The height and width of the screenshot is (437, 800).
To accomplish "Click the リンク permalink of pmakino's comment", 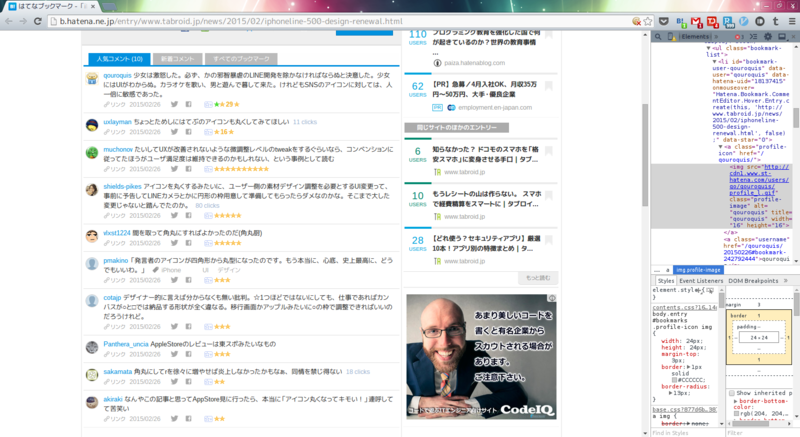I will coord(115,280).
